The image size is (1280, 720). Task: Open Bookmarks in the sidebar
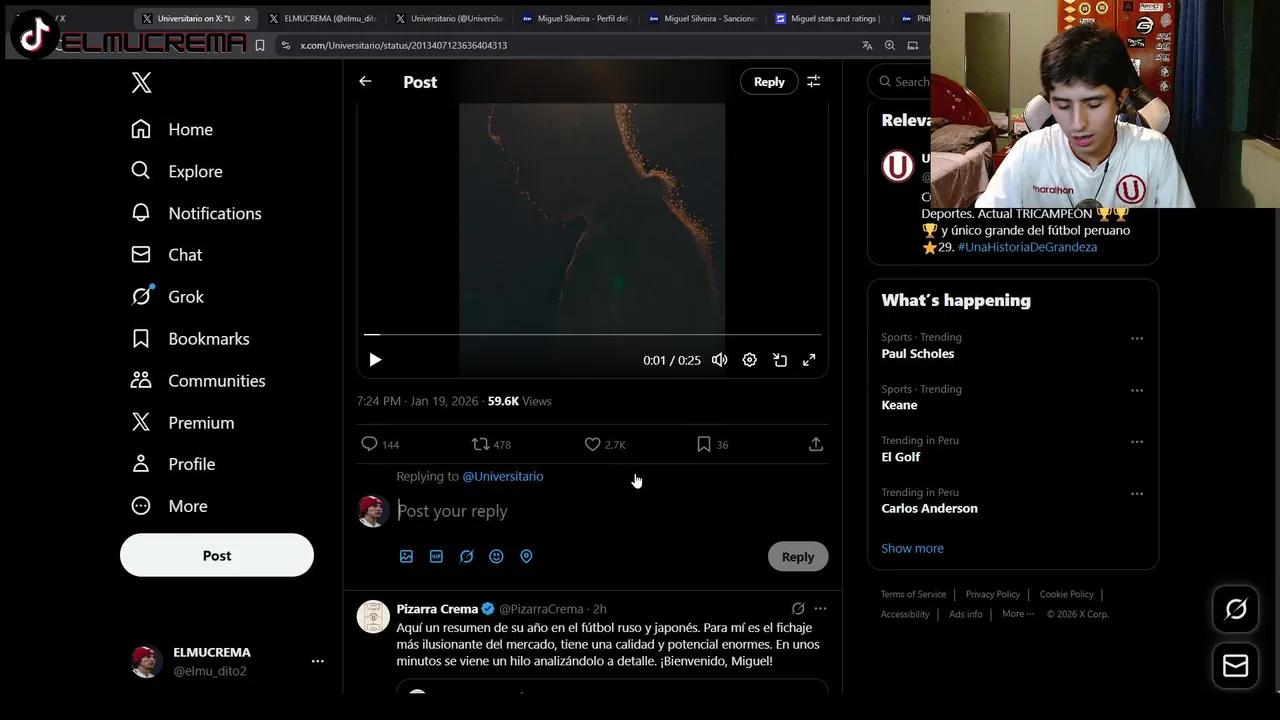point(190,339)
